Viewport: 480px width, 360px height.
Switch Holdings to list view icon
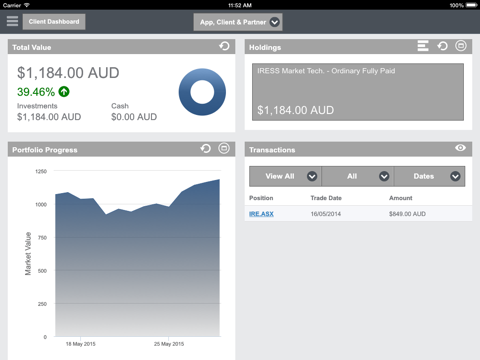(x=423, y=46)
